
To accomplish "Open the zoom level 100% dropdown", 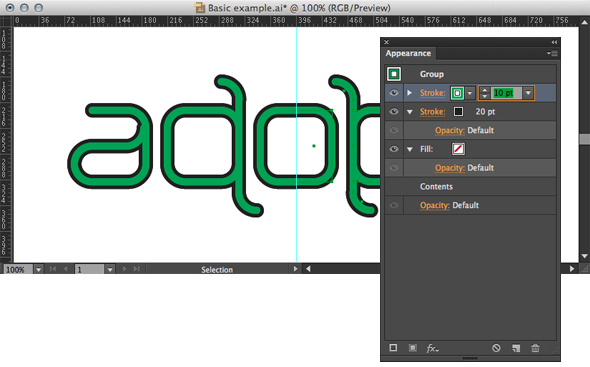I will 38,270.
